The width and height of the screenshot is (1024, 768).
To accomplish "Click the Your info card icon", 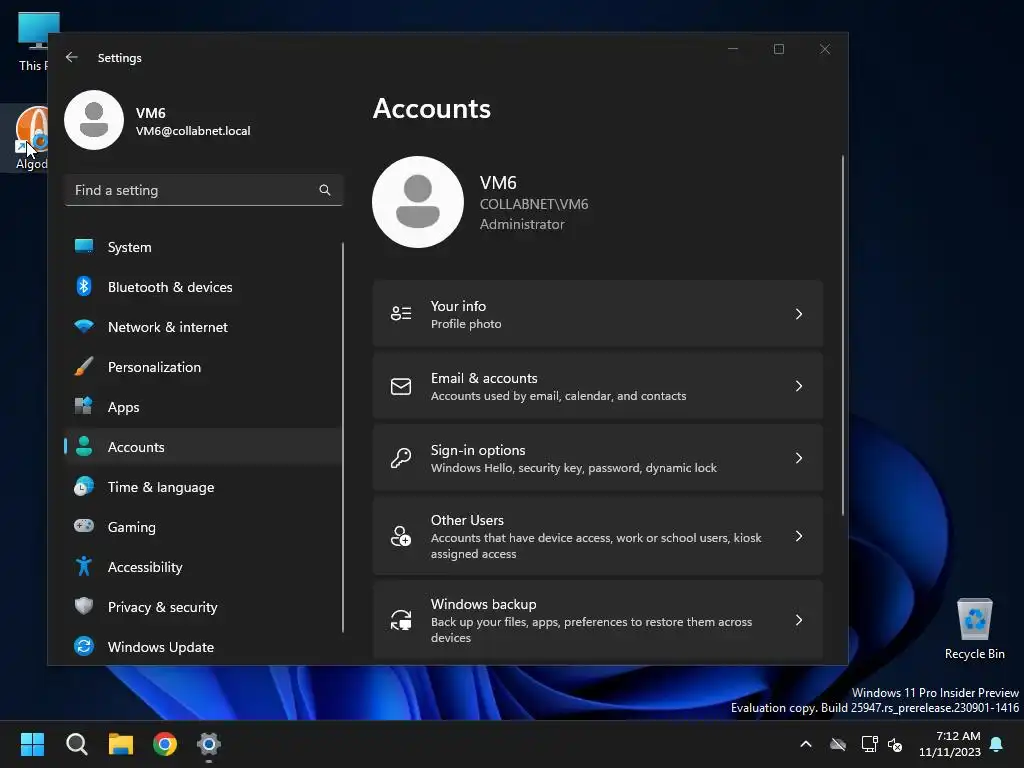I will point(401,314).
